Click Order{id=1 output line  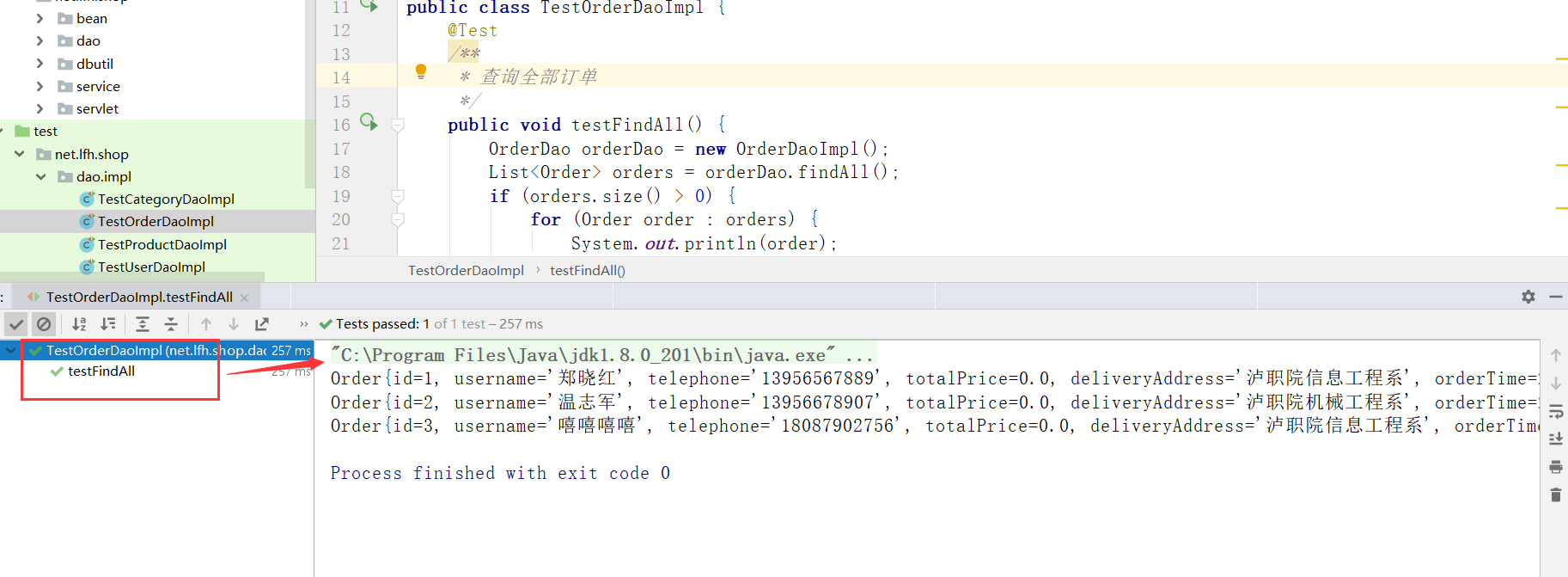(x=935, y=378)
